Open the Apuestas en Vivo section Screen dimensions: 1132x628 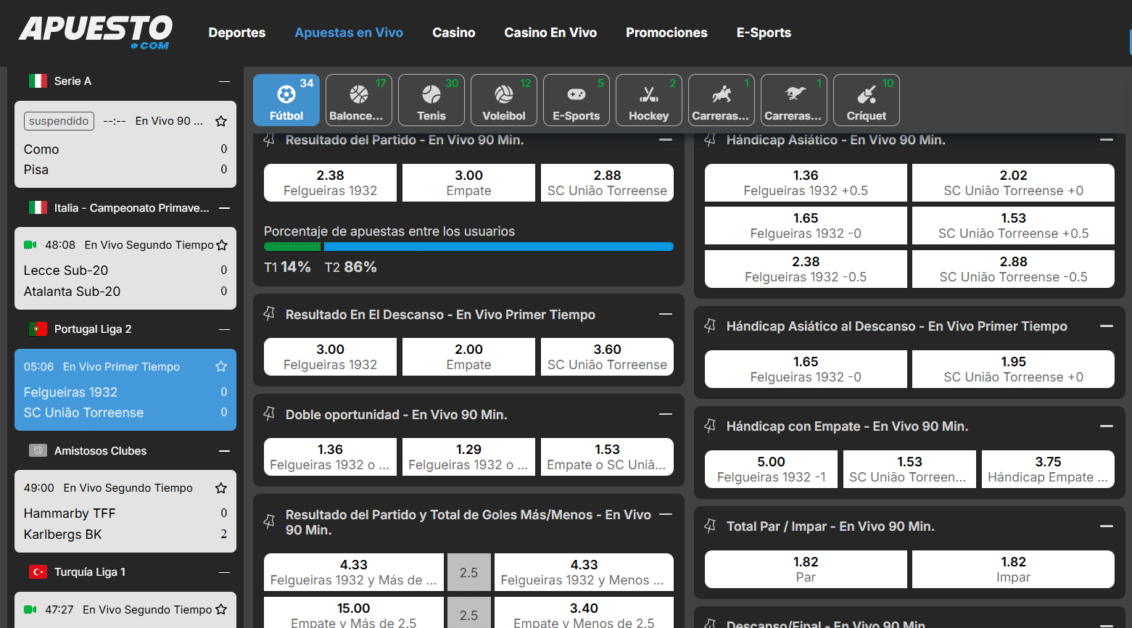tap(349, 32)
